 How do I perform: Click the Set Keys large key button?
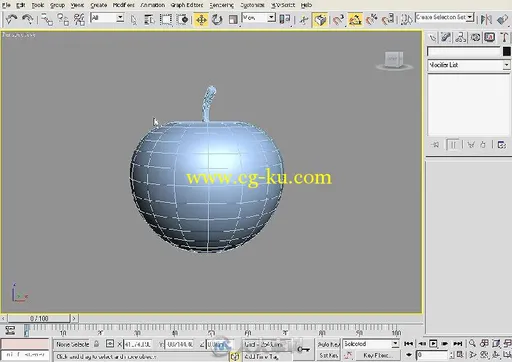[x=303, y=349]
